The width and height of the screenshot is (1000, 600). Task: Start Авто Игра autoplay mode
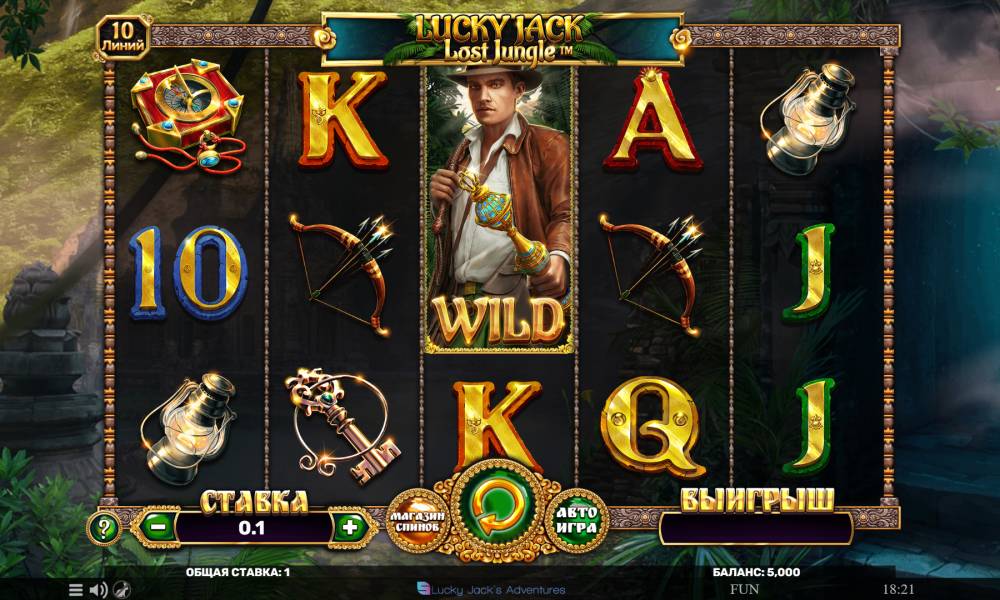coord(577,520)
